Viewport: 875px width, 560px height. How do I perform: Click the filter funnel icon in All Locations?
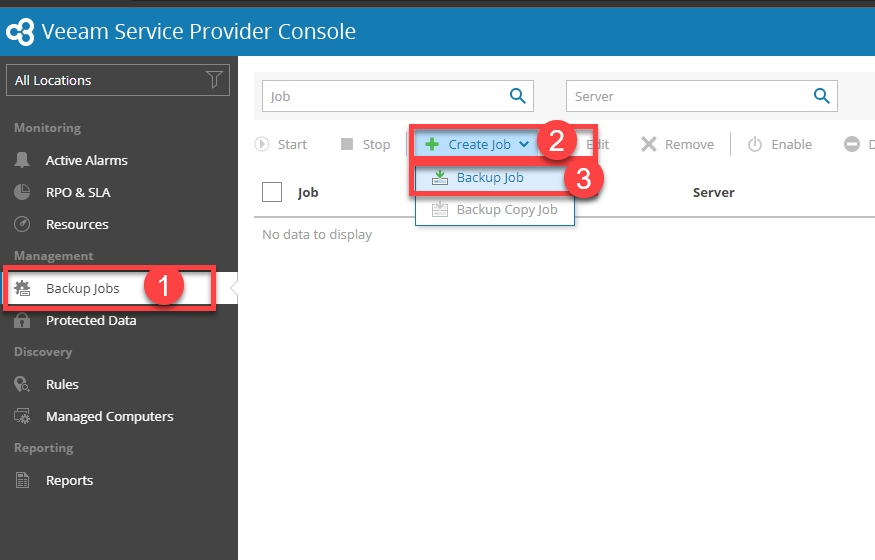[x=213, y=80]
